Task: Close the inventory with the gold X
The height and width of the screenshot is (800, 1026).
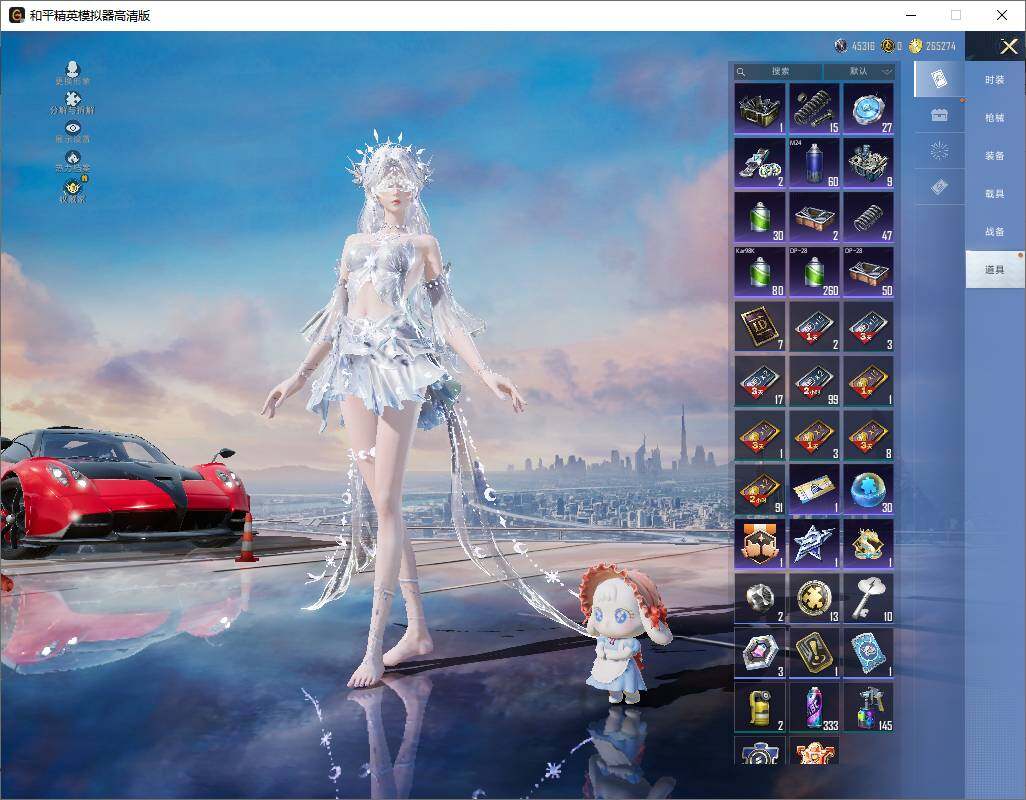Action: tap(1008, 46)
